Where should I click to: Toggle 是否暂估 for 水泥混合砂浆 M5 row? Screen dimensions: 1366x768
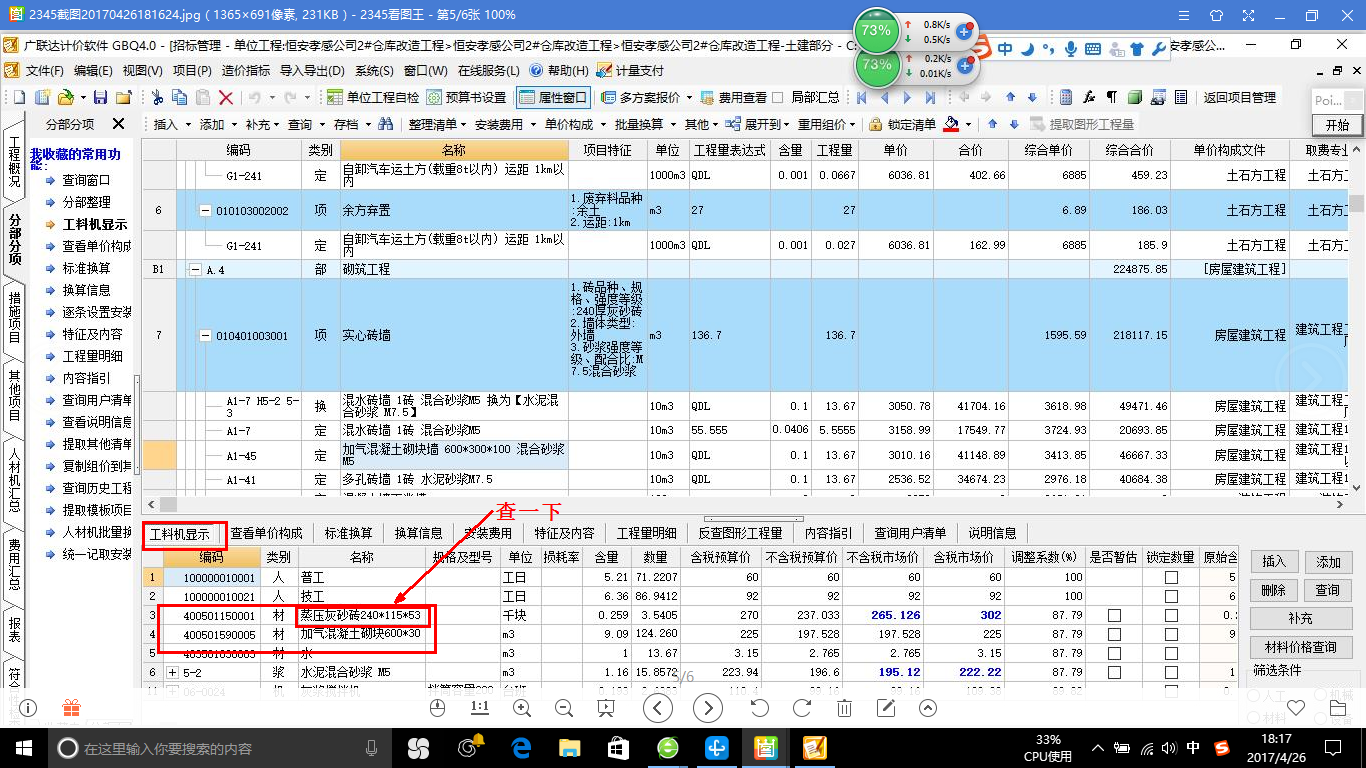click(1115, 673)
